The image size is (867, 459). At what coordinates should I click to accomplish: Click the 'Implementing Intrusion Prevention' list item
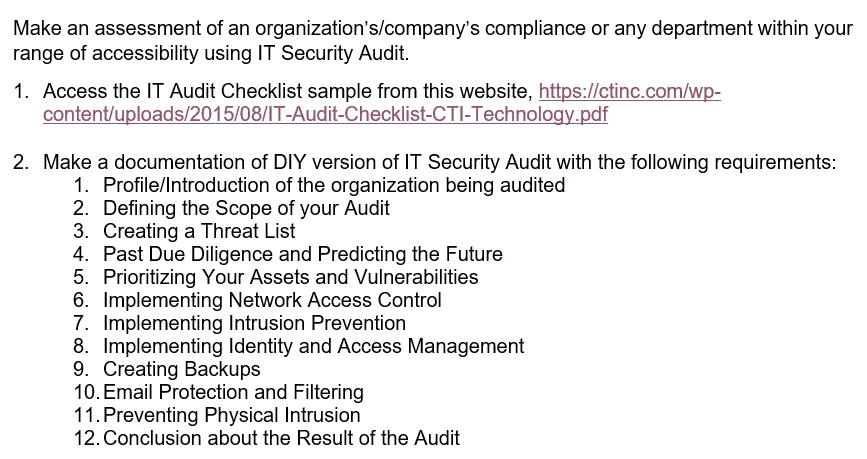click(x=254, y=323)
